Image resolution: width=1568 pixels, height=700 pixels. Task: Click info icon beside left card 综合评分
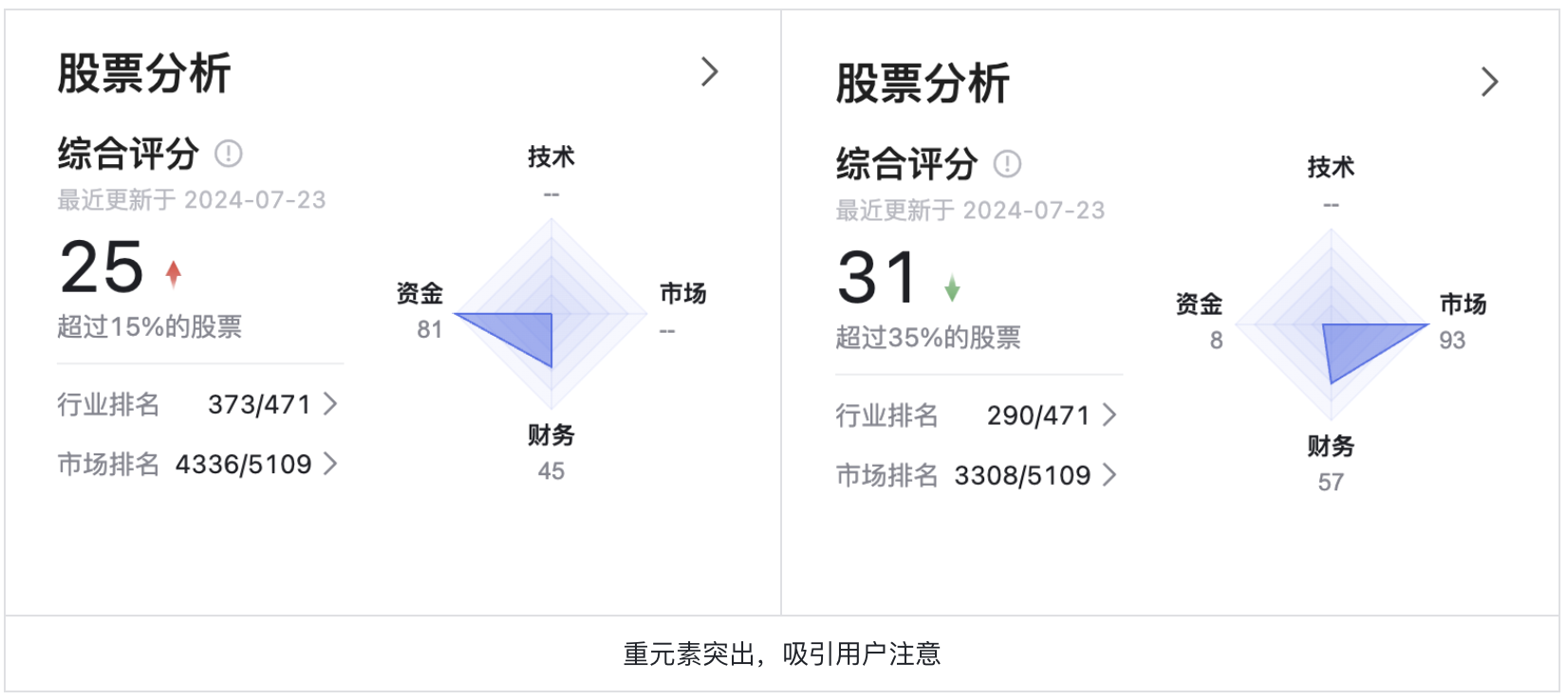pos(229,153)
